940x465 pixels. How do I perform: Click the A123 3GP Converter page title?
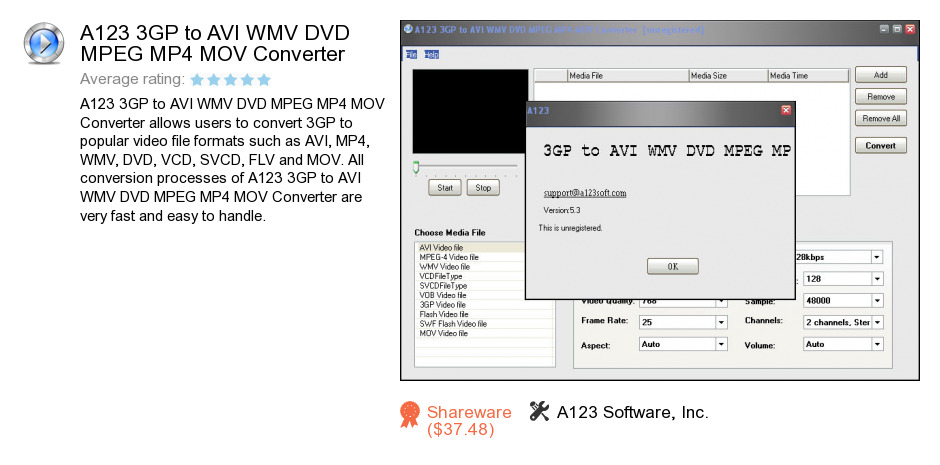(215, 43)
